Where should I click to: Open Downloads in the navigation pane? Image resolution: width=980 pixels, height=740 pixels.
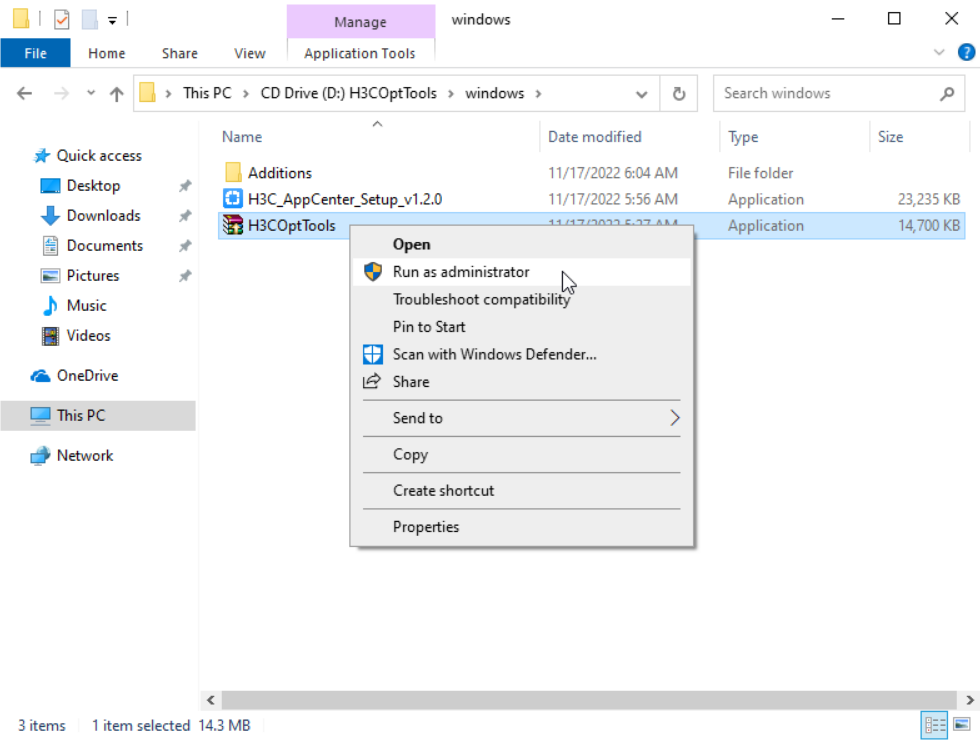pyautogui.click(x=104, y=216)
